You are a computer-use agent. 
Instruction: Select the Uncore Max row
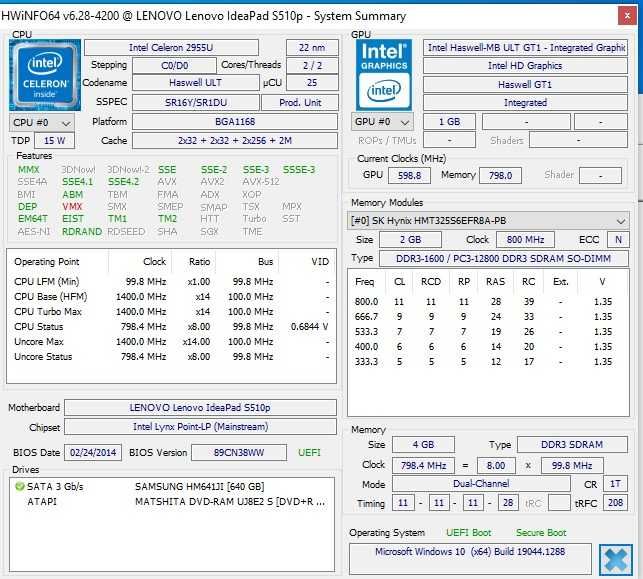171,342
